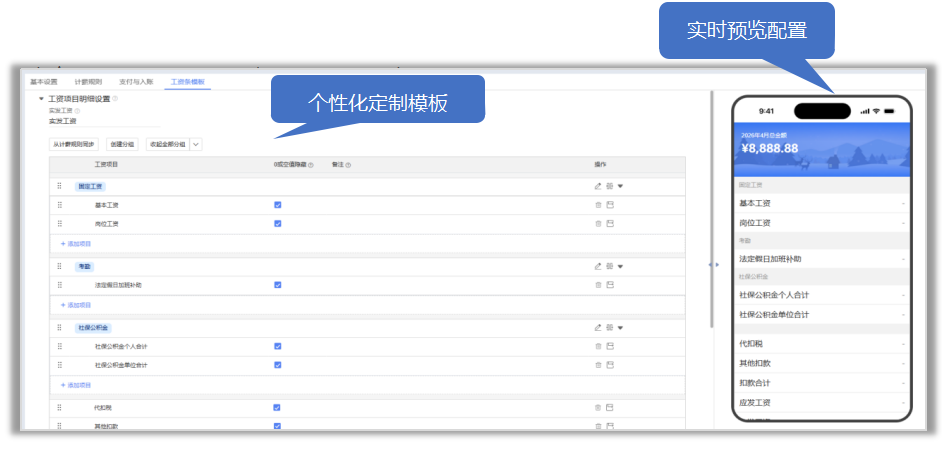Click 添加项目 link under 固定工资 group

pyautogui.click(x=76, y=244)
